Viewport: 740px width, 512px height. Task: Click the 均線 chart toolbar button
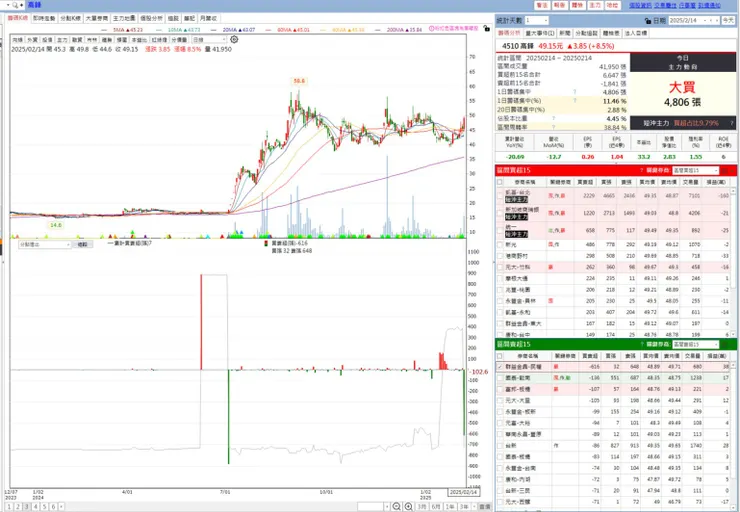(17, 40)
